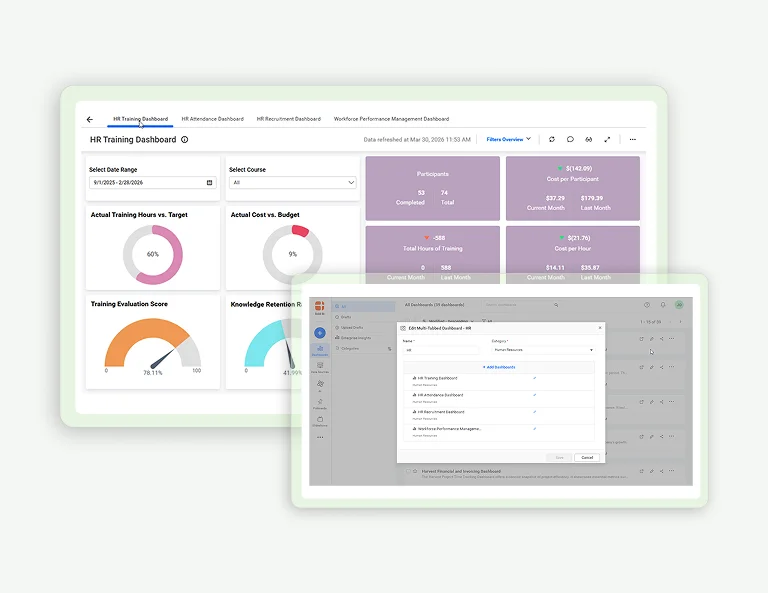Viewport: 768px width, 593px height.
Task: Click the Actual Cost vs. Budget 9% donut
Action: 292,255
